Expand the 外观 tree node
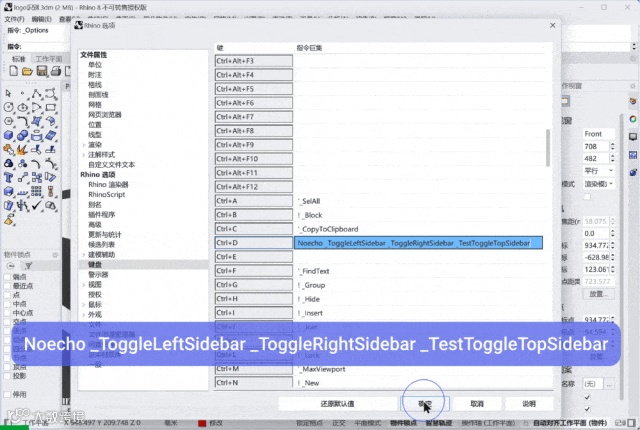 coord(84,315)
